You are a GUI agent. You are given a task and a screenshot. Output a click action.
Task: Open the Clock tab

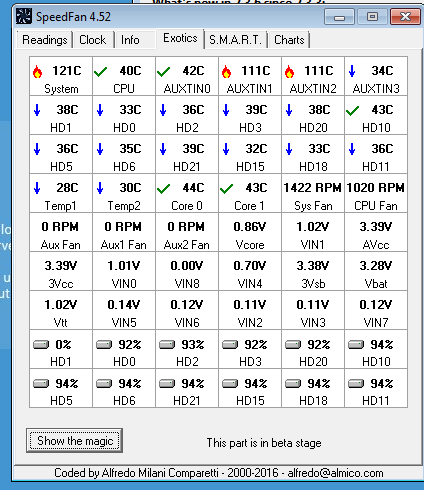click(92, 40)
